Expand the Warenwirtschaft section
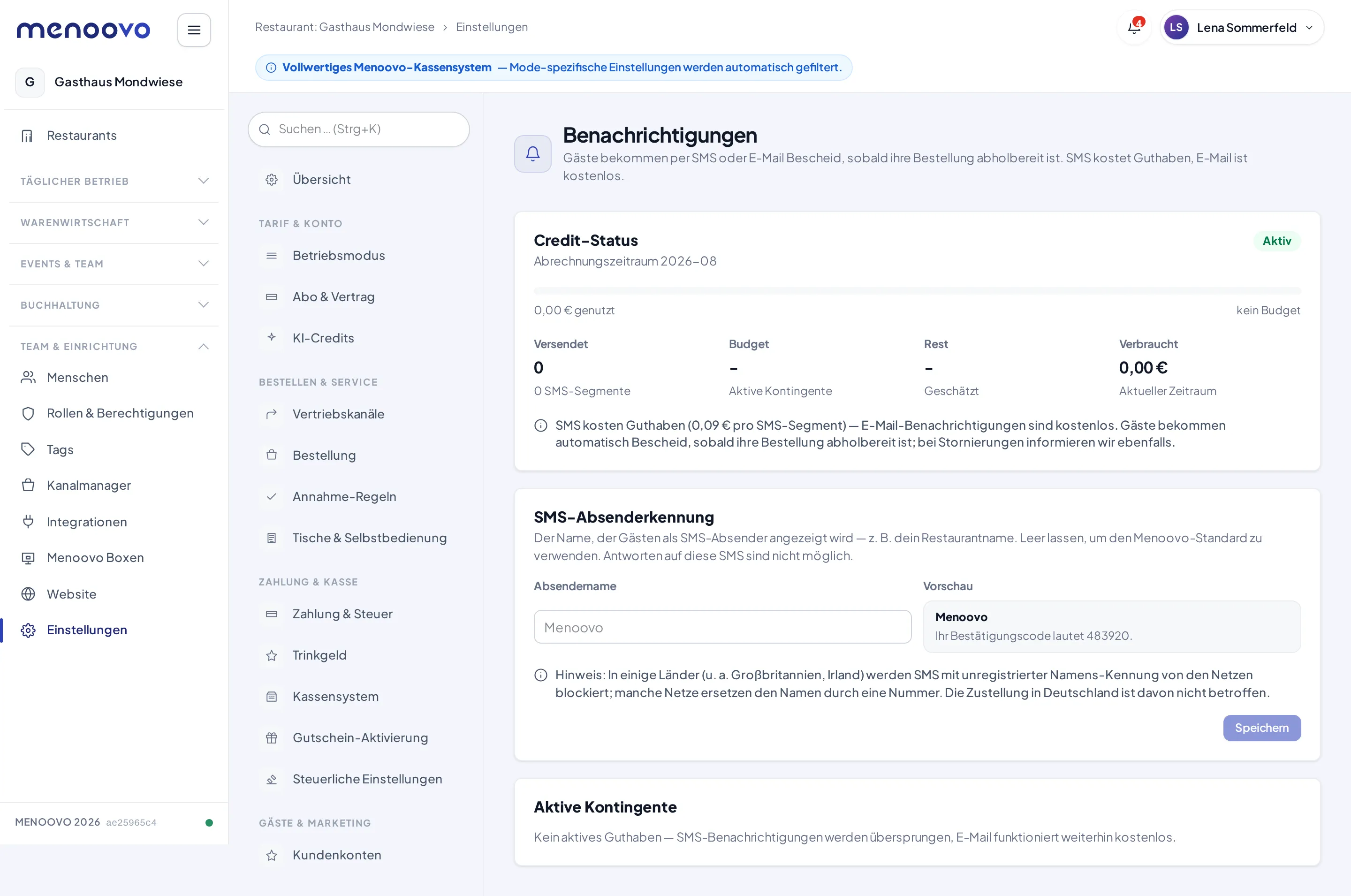Image resolution: width=1351 pixels, height=896 pixels. pyautogui.click(x=114, y=222)
